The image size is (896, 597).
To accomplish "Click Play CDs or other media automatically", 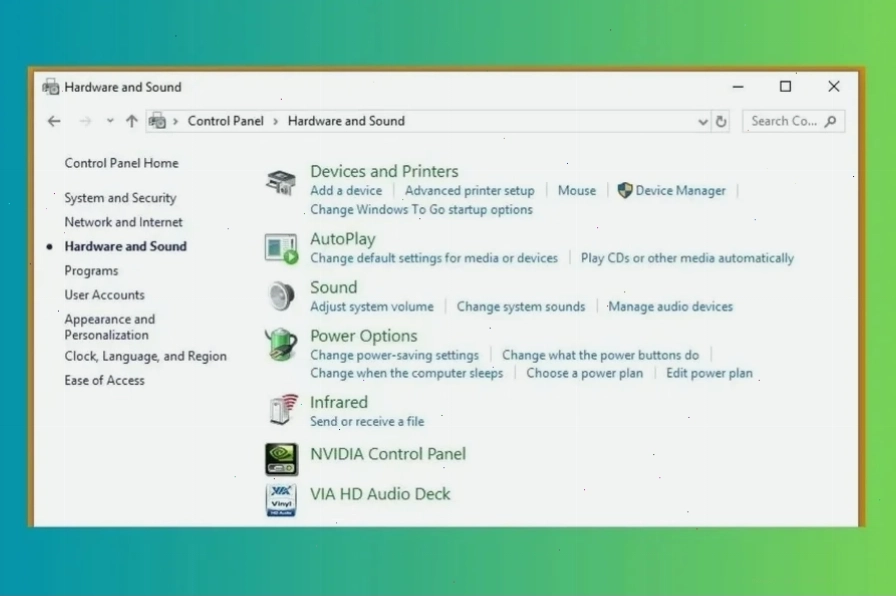I will (687, 258).
